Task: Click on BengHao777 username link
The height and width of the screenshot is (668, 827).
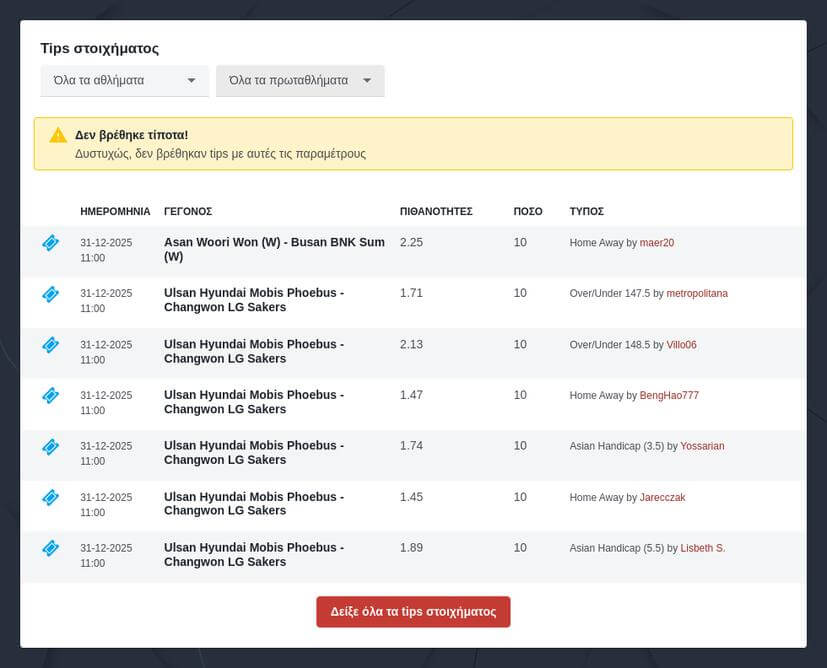Action: (x=669, y=396)
